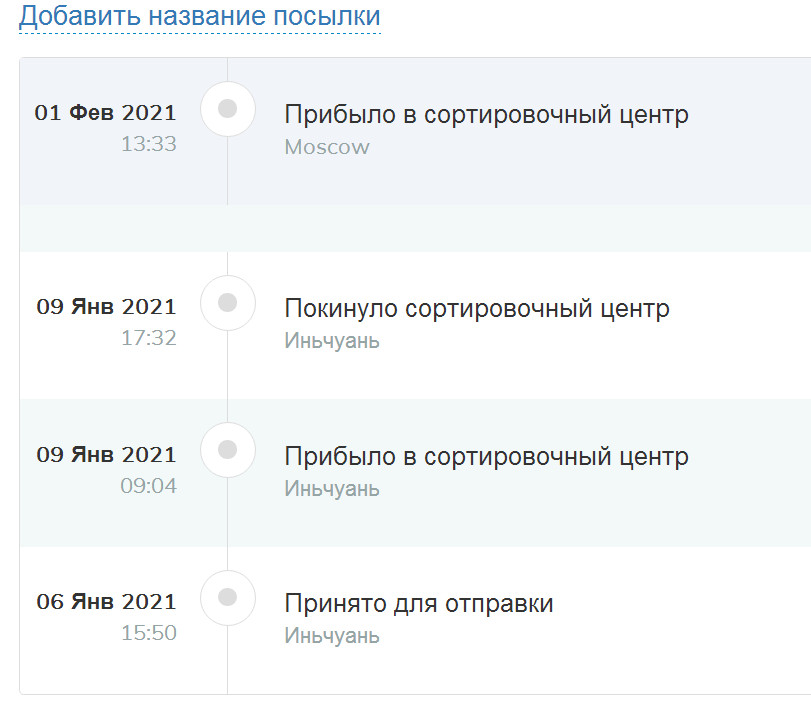The height and width of the screenshot is (708, 811).
Task: Click 'Иньчуань' under 'Покинуло сортировочный центр'
Action: point(332,341)
